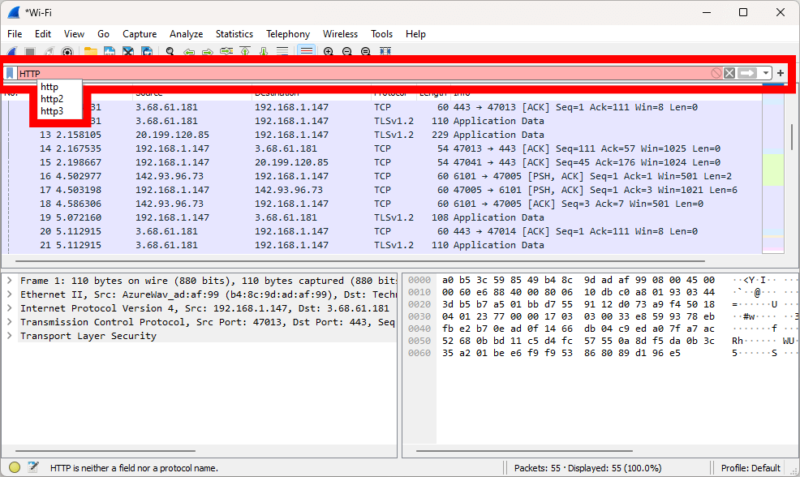Toggle packet list colorization
The height and width of the screenshot is (477, 800).
pos(306,51)
